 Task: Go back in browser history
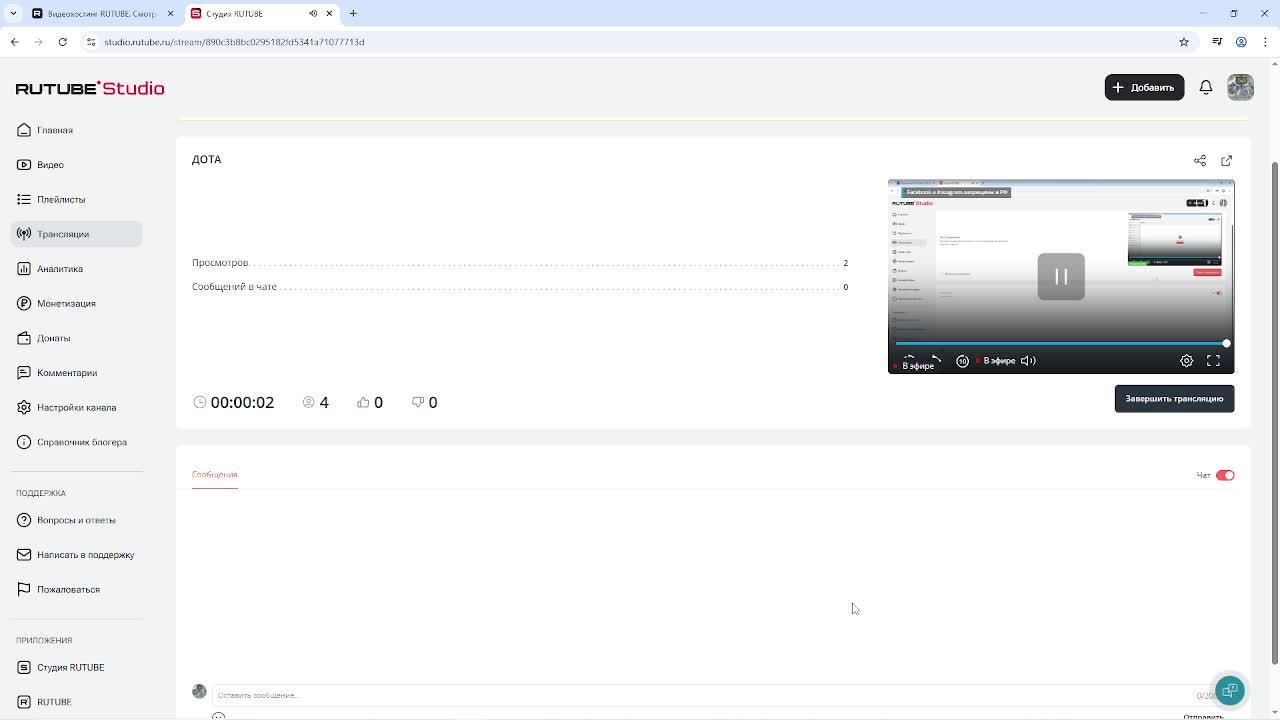coord(14,42)
